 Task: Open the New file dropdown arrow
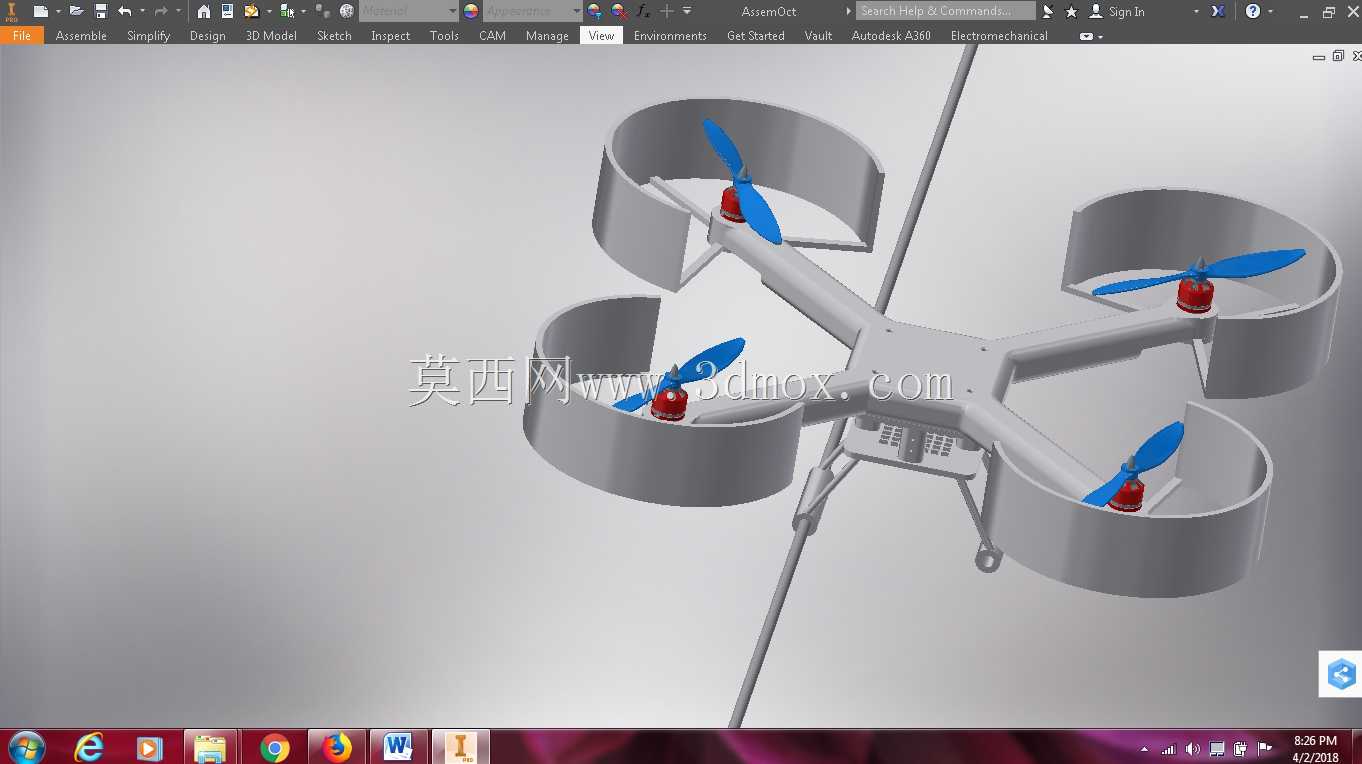(x=58, y=11)
